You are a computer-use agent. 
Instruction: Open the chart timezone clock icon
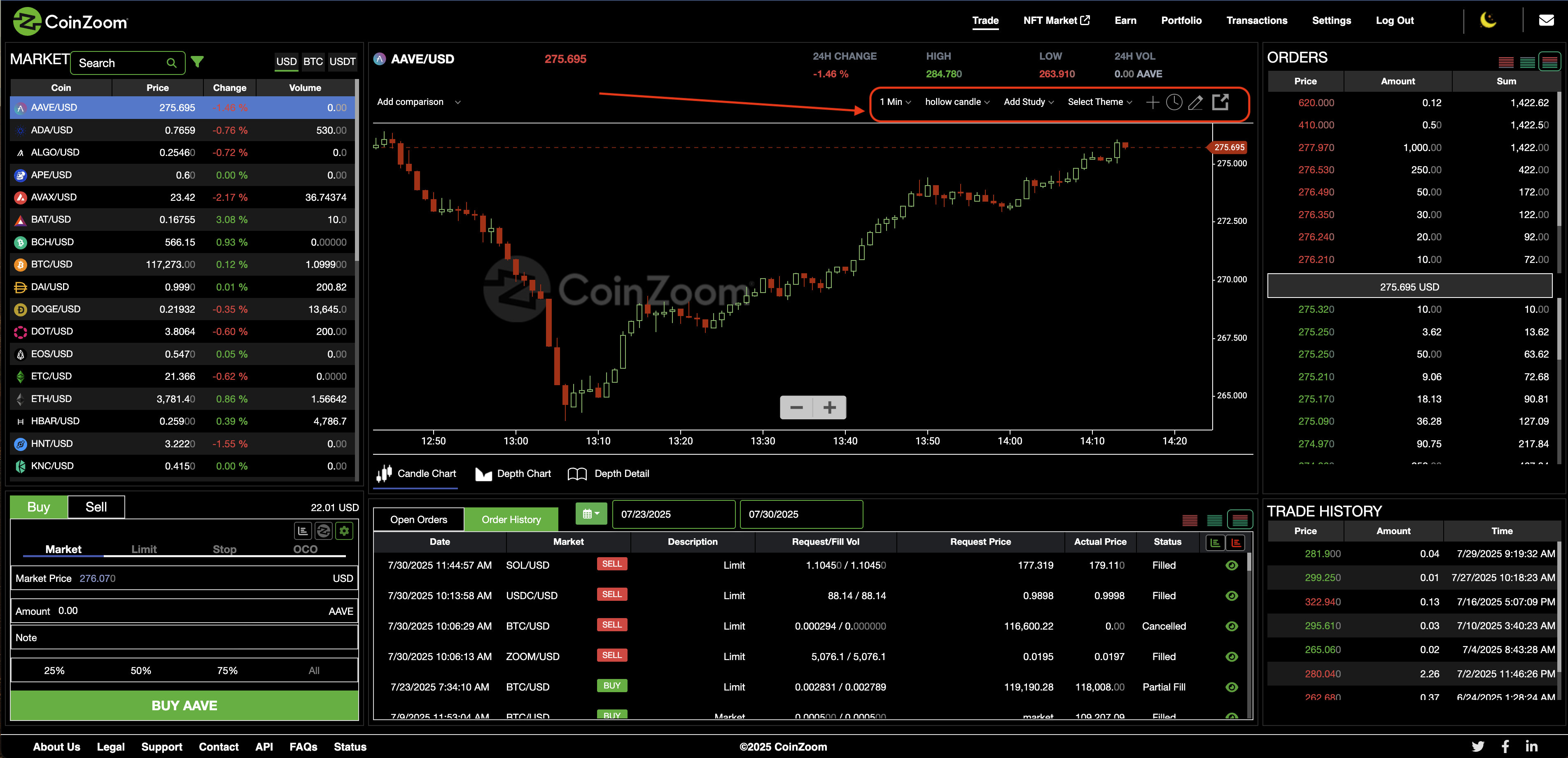coord(1174,102)
